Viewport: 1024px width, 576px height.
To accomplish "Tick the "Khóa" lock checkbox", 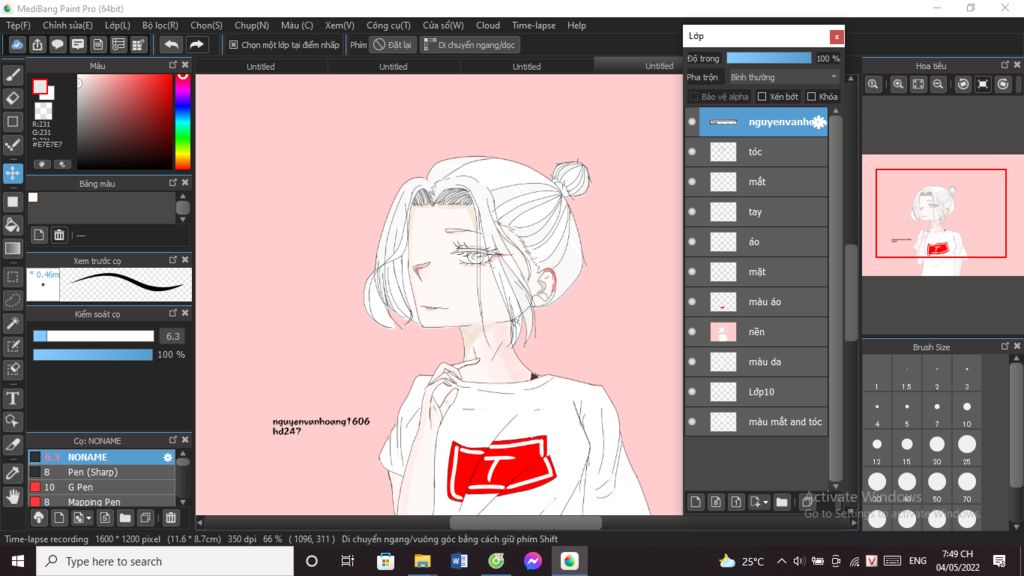I will [x=811, y=97].
